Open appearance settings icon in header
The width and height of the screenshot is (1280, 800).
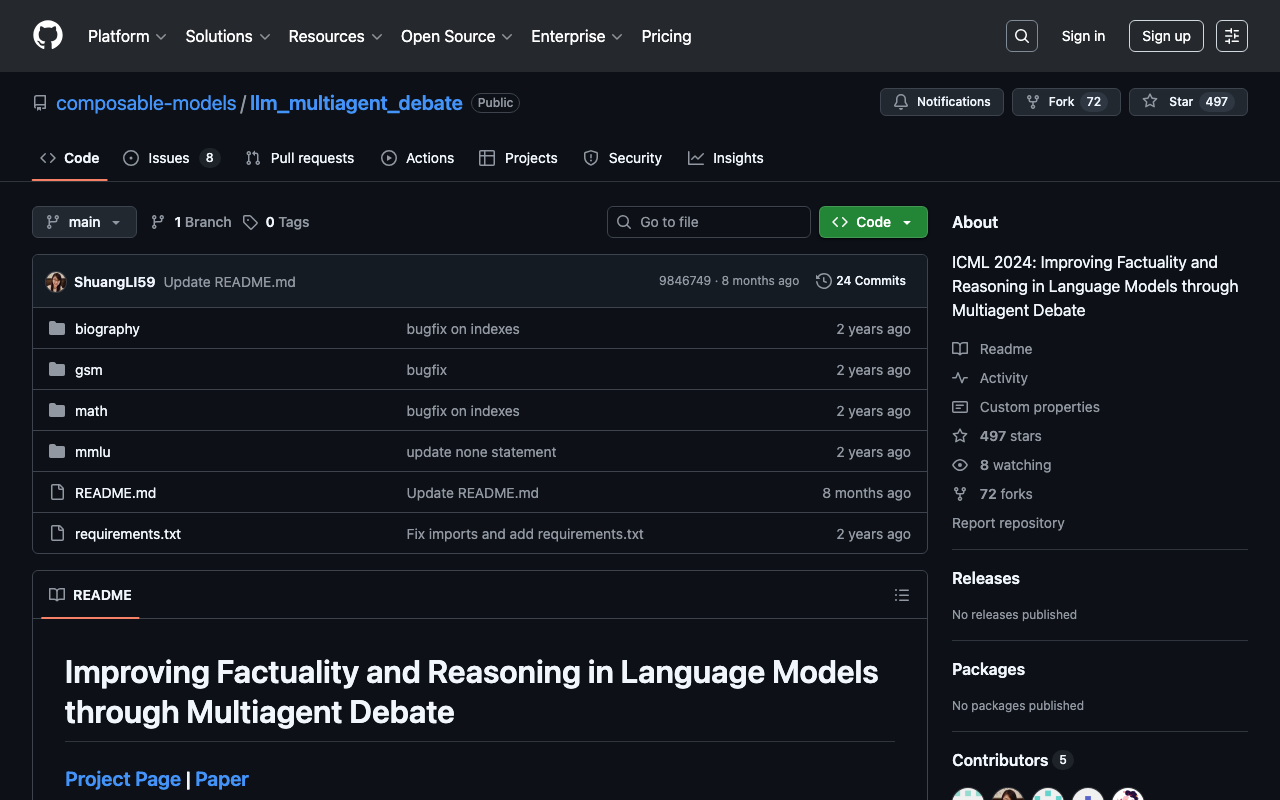point(1231,36)
